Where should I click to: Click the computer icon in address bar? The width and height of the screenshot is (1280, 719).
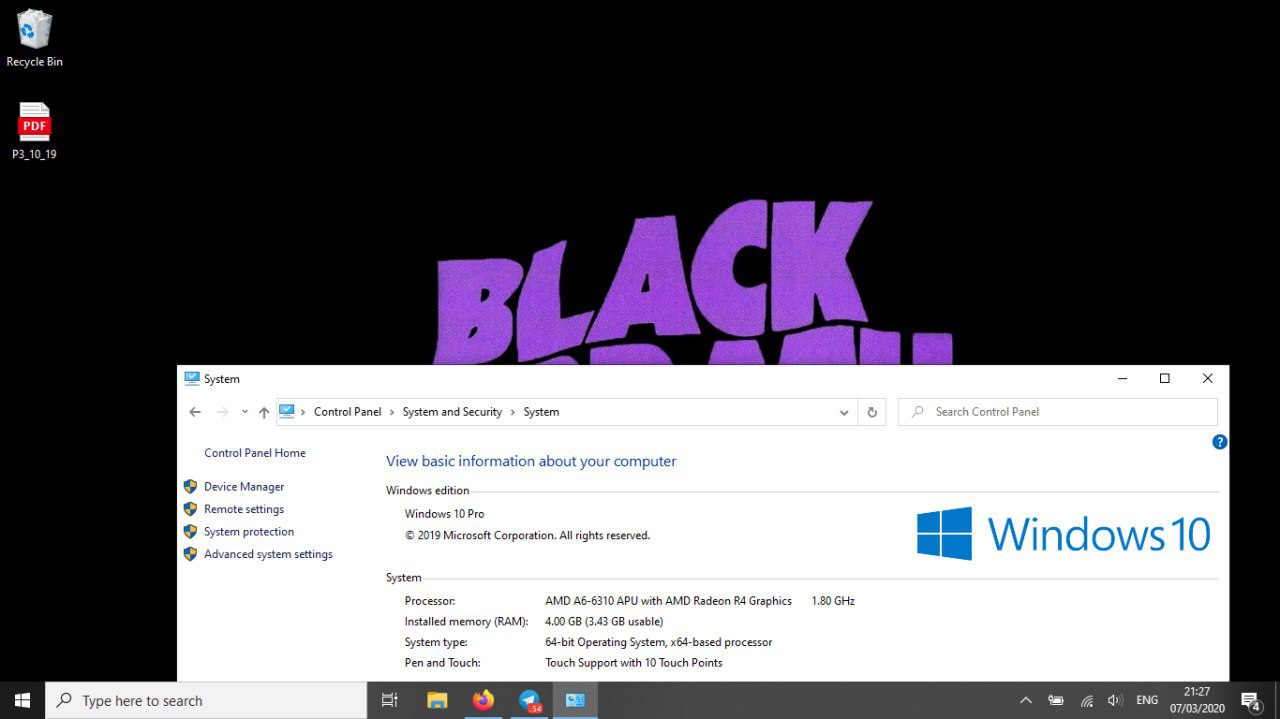(287, 411)
